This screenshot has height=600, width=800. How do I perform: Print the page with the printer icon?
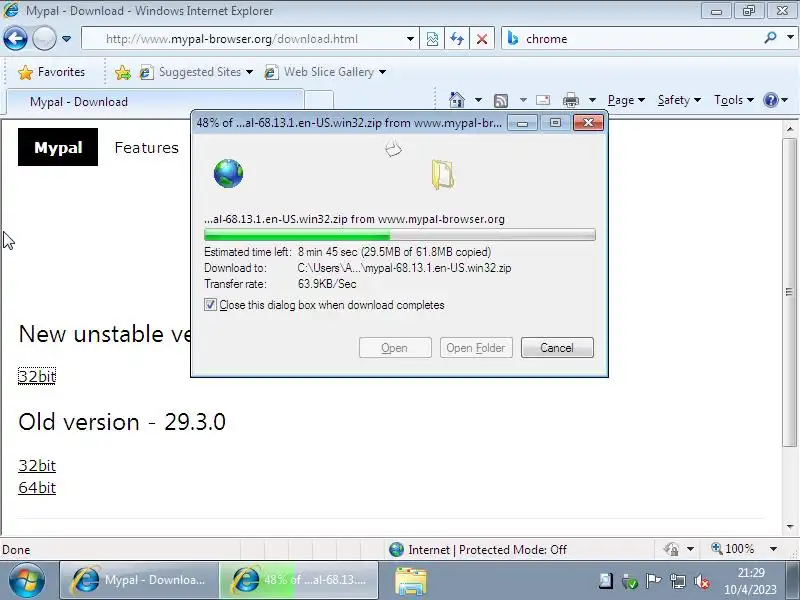pos(570,100)
